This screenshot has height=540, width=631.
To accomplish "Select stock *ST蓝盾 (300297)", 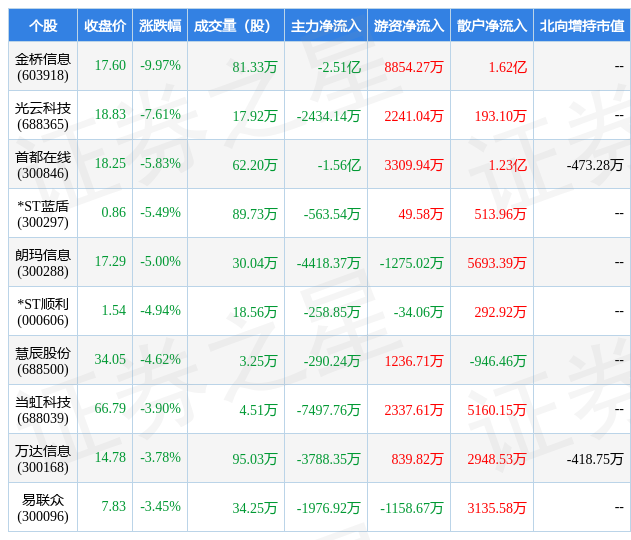I will (x=43, y=214).
